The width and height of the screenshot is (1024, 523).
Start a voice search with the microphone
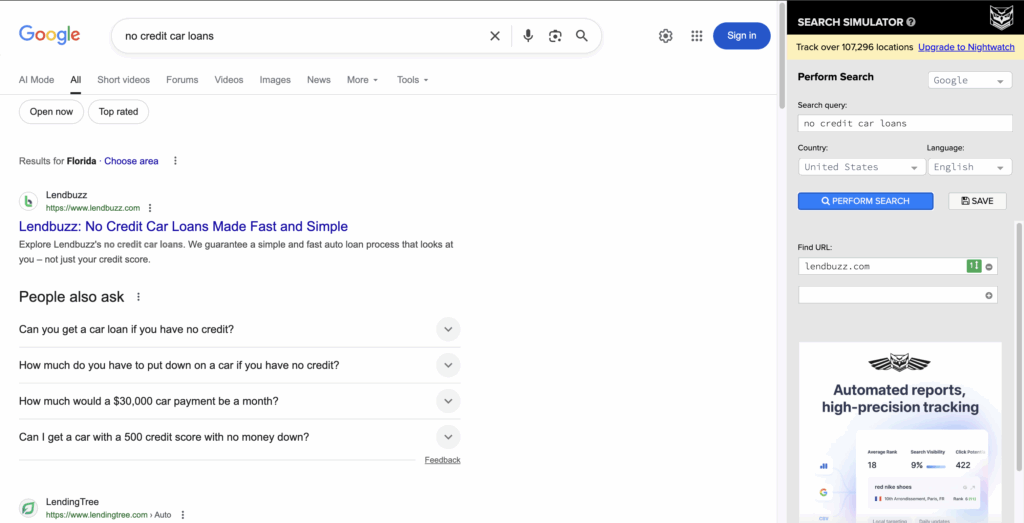tap(528, 36)
